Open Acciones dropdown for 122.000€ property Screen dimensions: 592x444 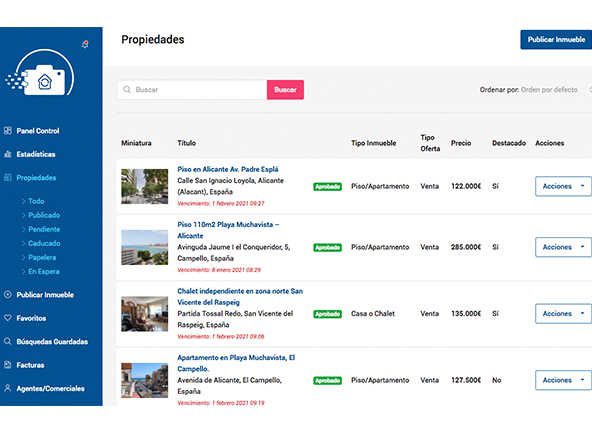click(563, 186)
